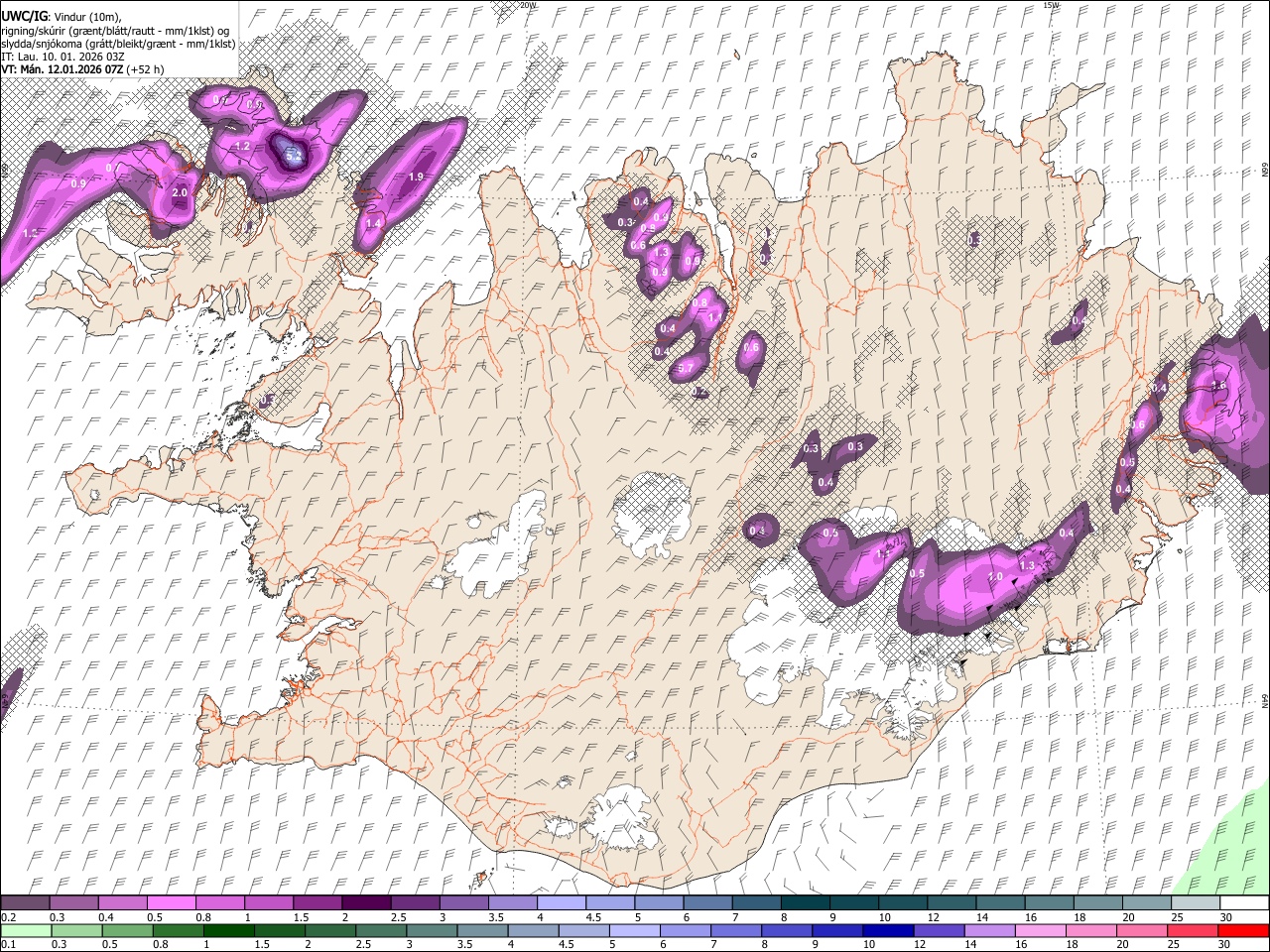1270x952 pixels.
Task: Click the '4.5' label text under snow scale
Action: 593,917
